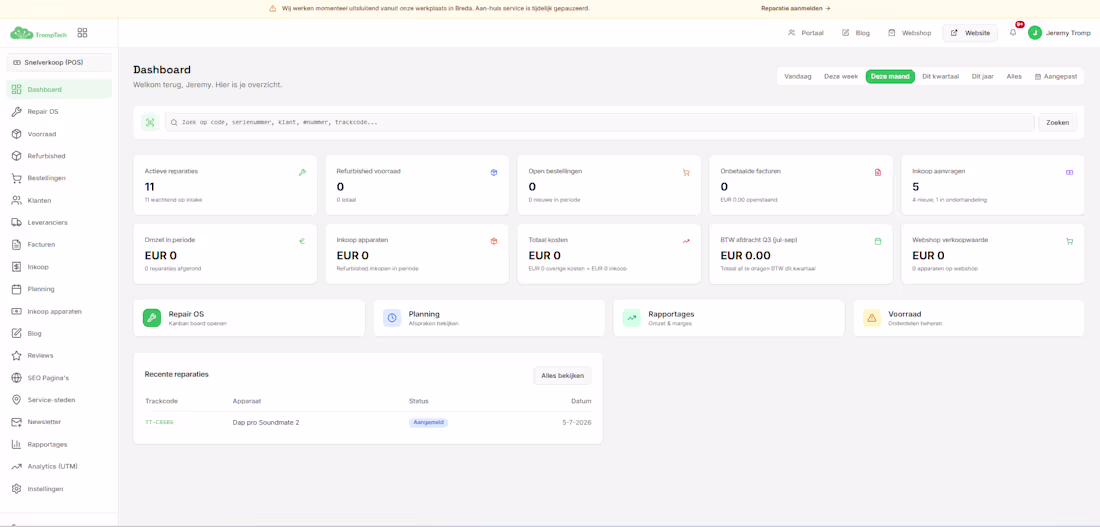
Task: Open the Aangepast custom date filter
Action: tap(1056, 76)
